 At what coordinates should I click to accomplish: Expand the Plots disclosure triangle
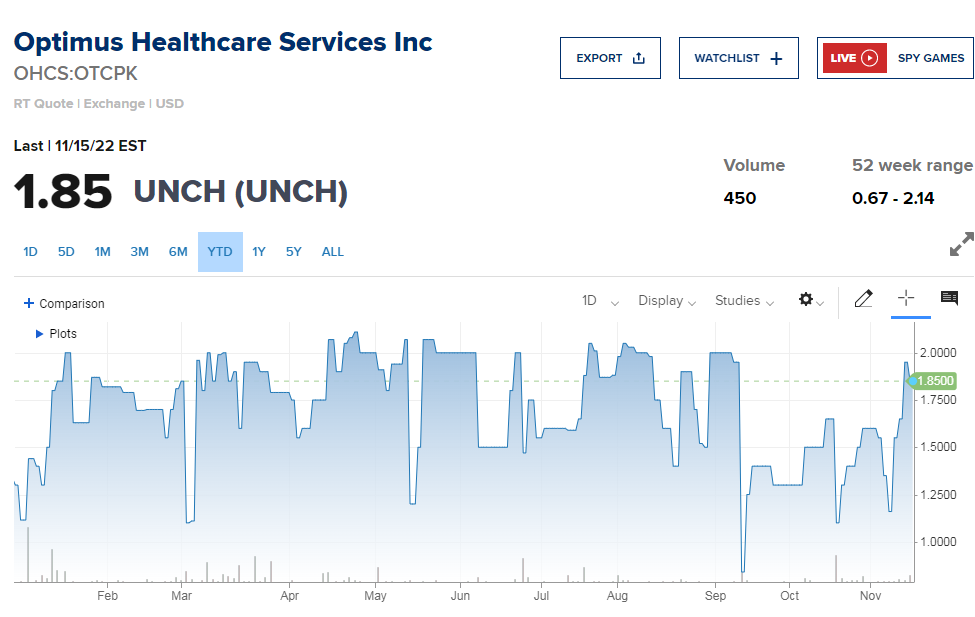click(39, 334)
